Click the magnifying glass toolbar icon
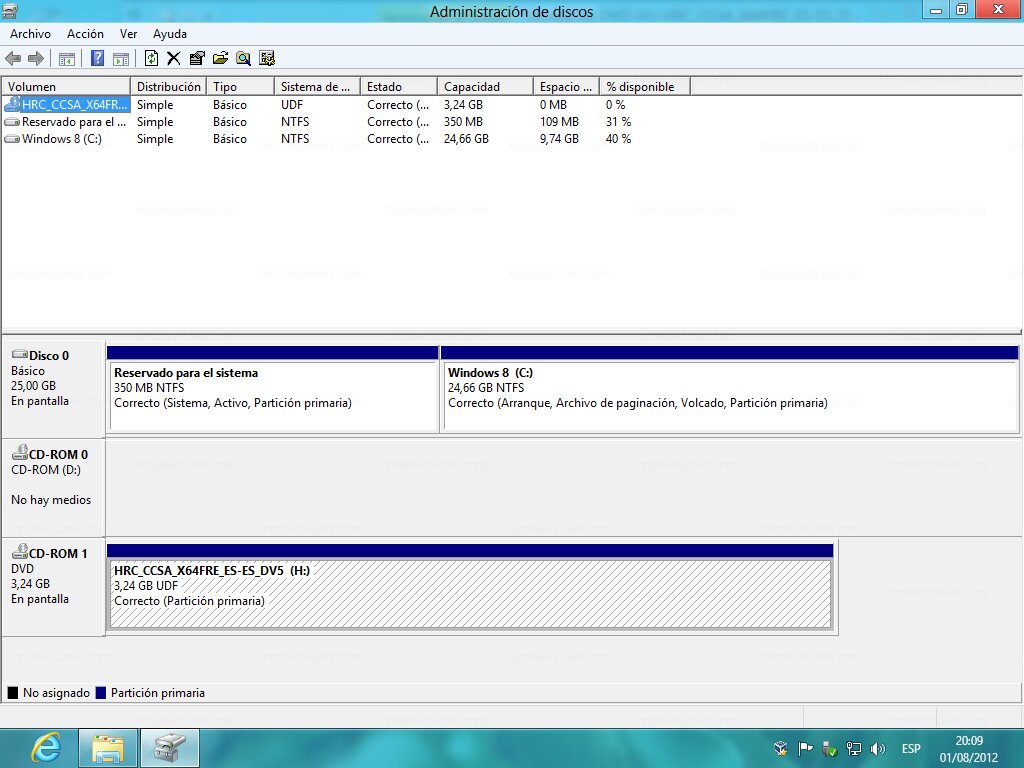1024x768 pixels. click(x=243, y=58)
